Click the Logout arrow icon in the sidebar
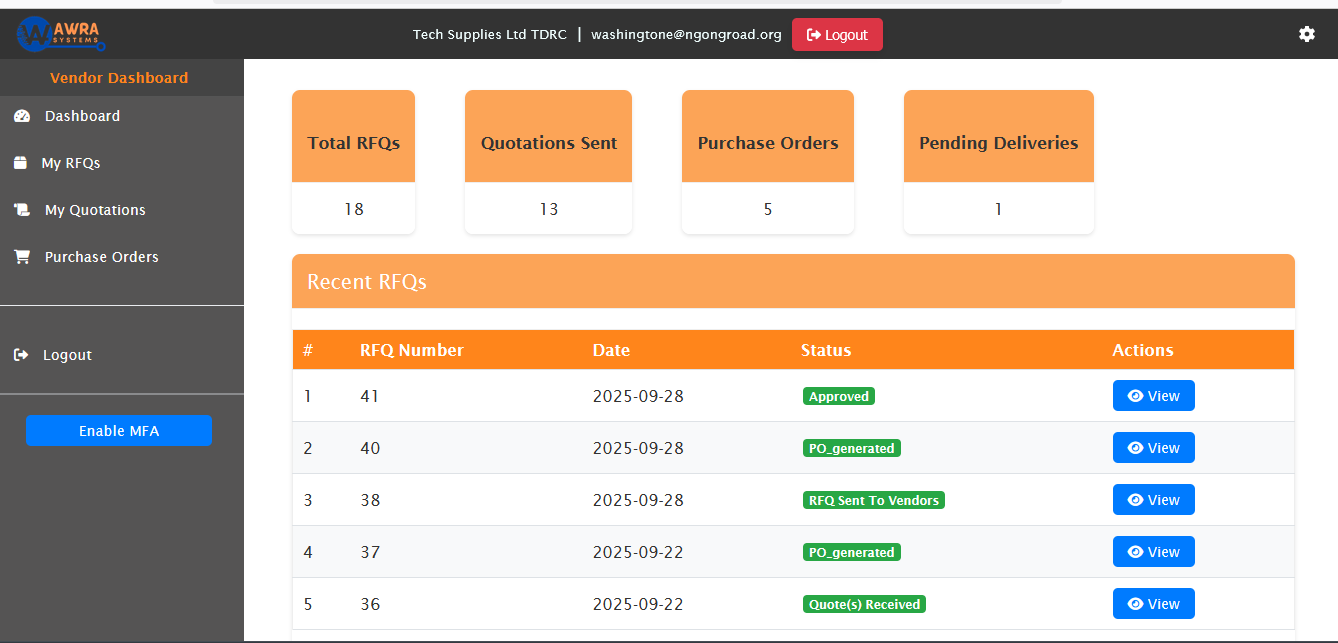1338x643 pixels. (x=22, y=353)
